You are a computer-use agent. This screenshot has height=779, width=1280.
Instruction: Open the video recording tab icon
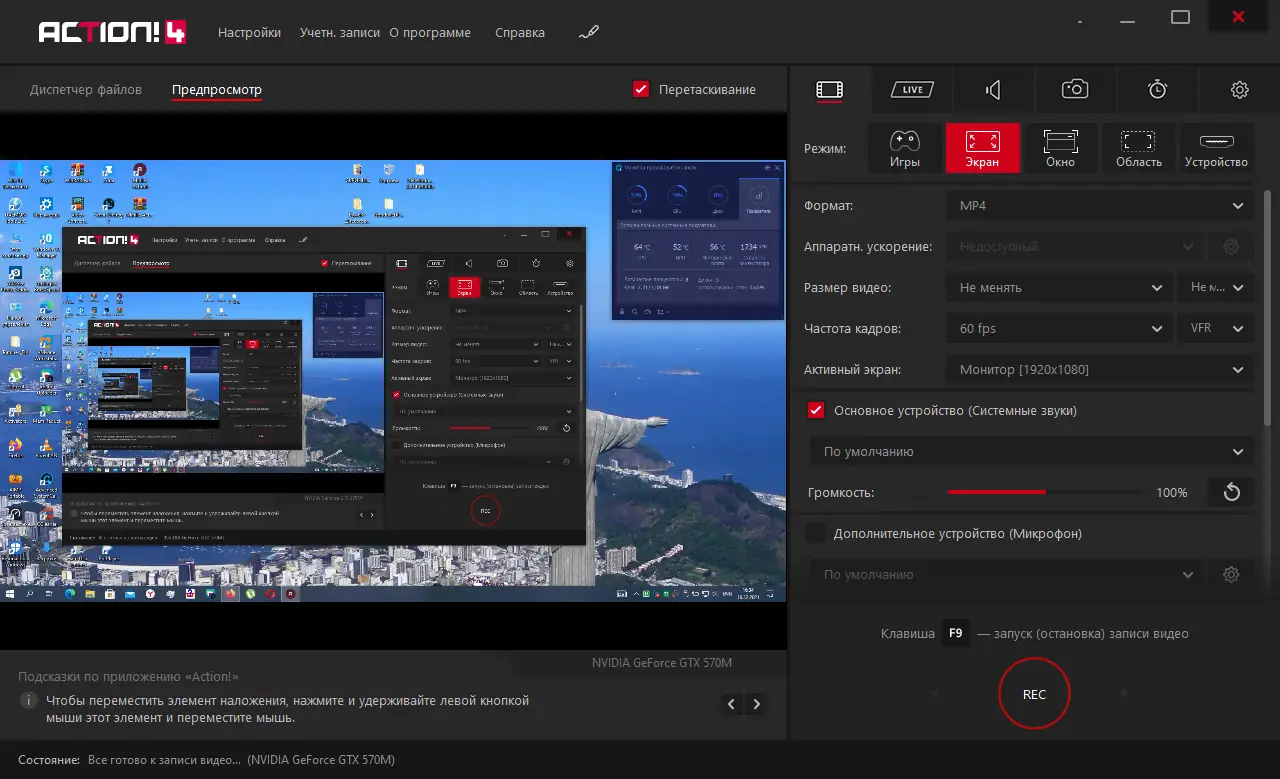(x=829, y=90)
